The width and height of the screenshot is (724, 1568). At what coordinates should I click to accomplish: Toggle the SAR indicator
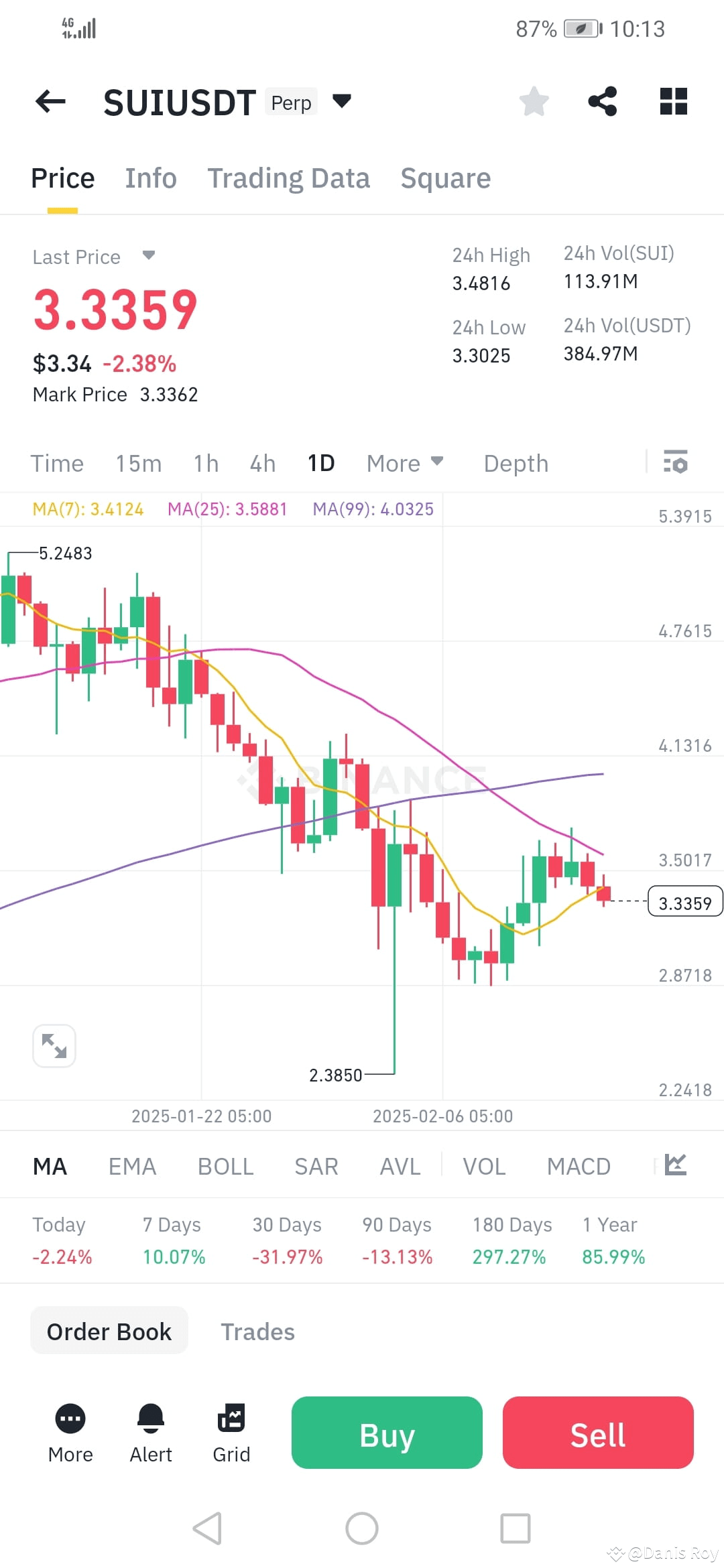316,1166
